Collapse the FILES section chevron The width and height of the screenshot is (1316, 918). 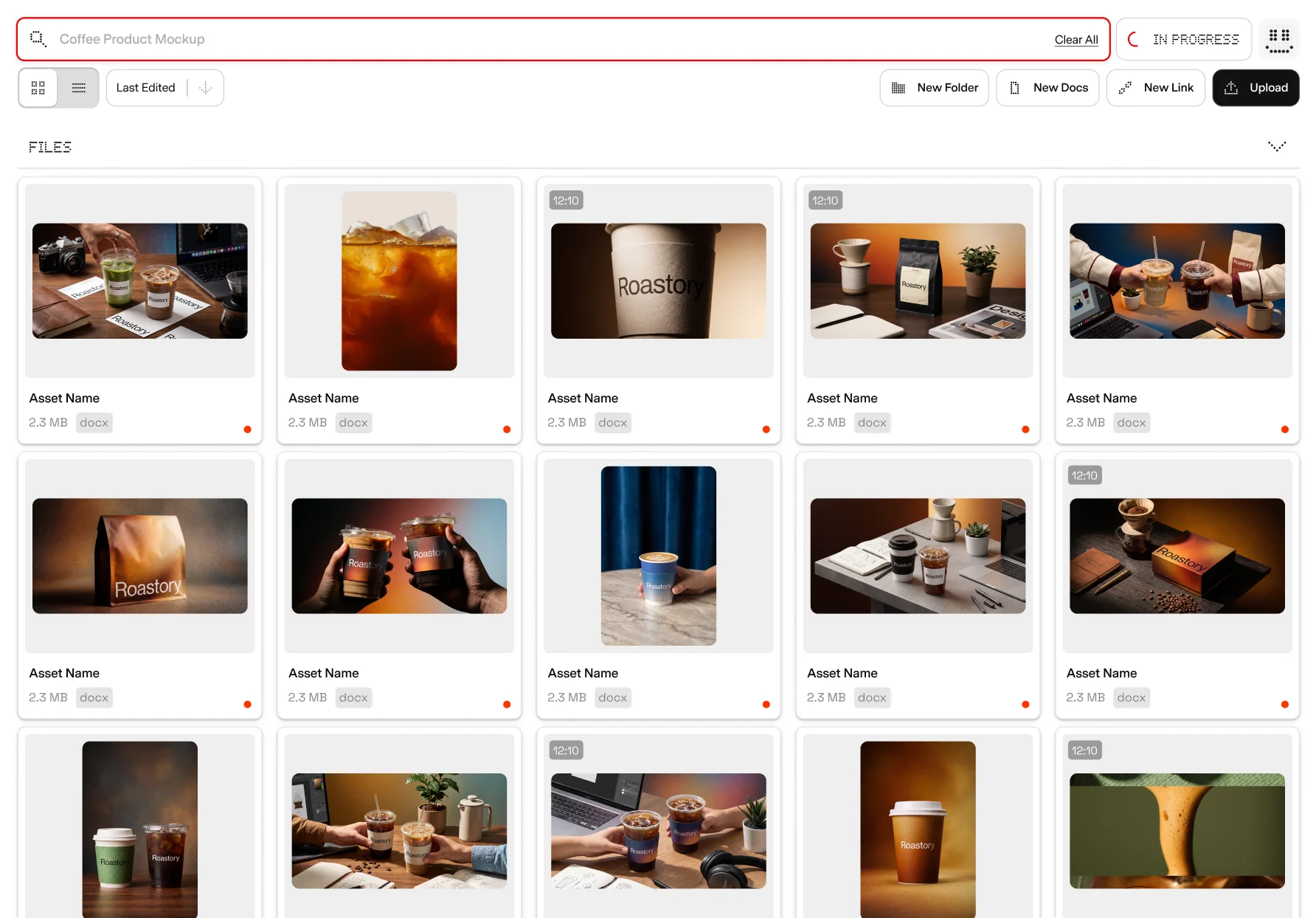click(x=1277, y=146)
